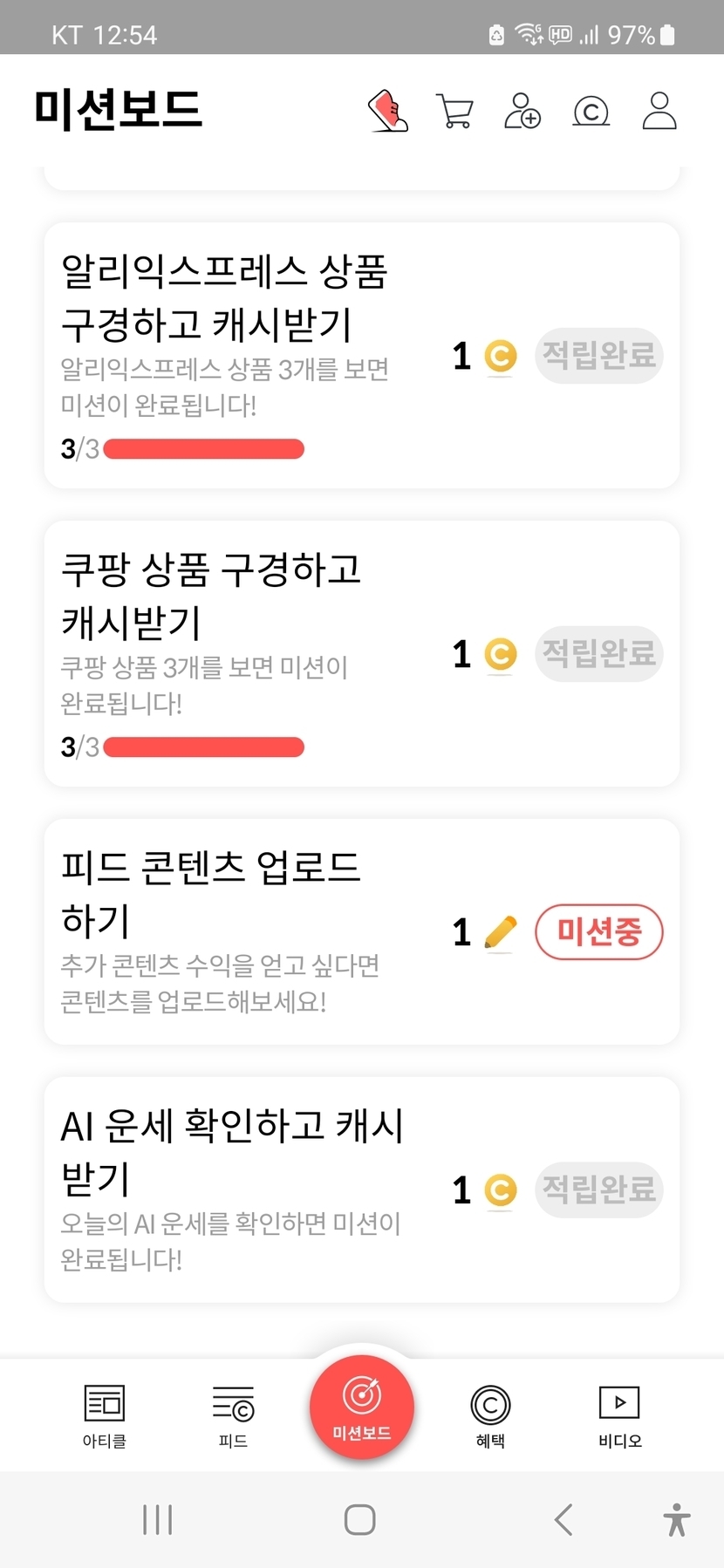Tap the red sneaker icon in header
724x1568 pixels.
click(388, 111)
